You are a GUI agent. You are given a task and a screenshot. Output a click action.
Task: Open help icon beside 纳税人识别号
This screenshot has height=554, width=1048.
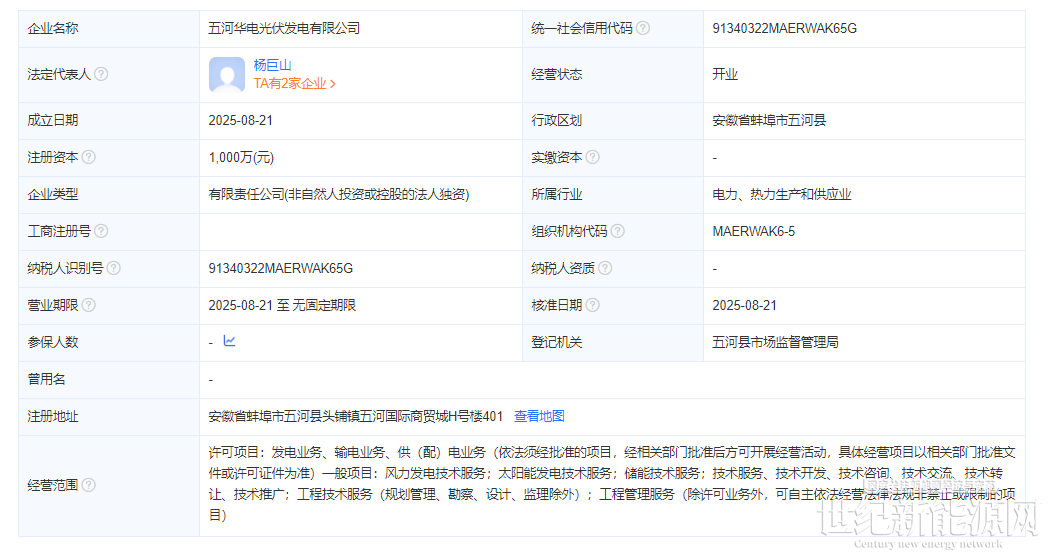(113, 268)
